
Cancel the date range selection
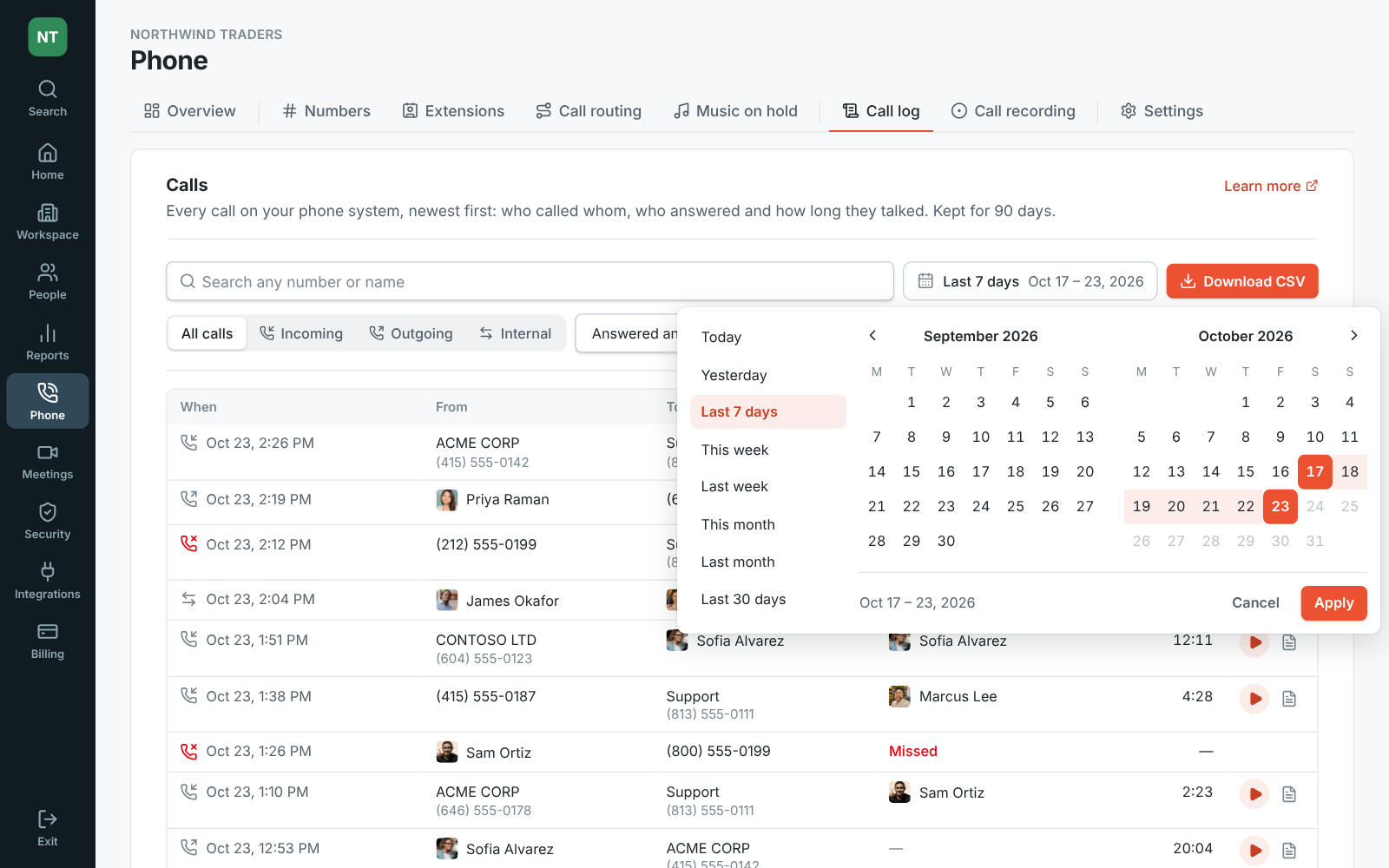(1255, 603)
